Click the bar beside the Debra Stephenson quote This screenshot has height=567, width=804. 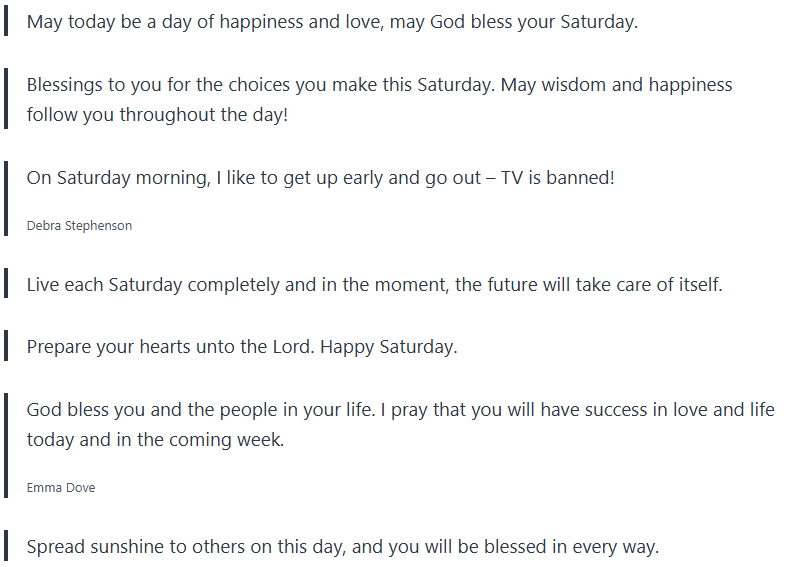click(7, 198)
